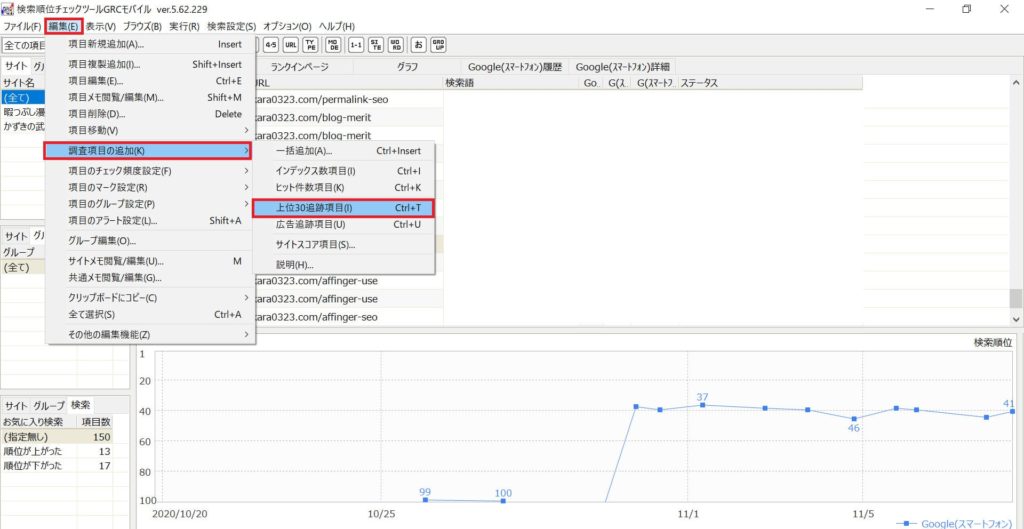Switch to グラフ tab
1024x529 pixels.
[407, 67]
